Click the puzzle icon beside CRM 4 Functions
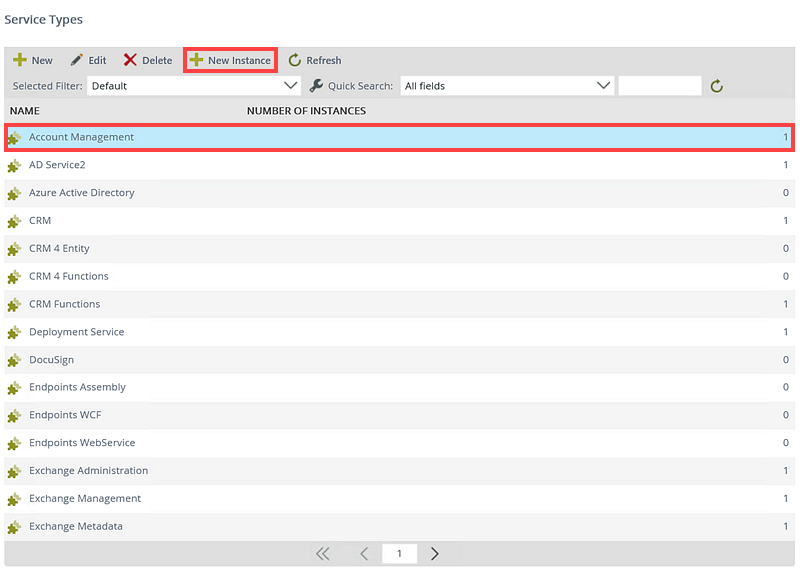This screenshot has height=570, width=800. [14, 277]
